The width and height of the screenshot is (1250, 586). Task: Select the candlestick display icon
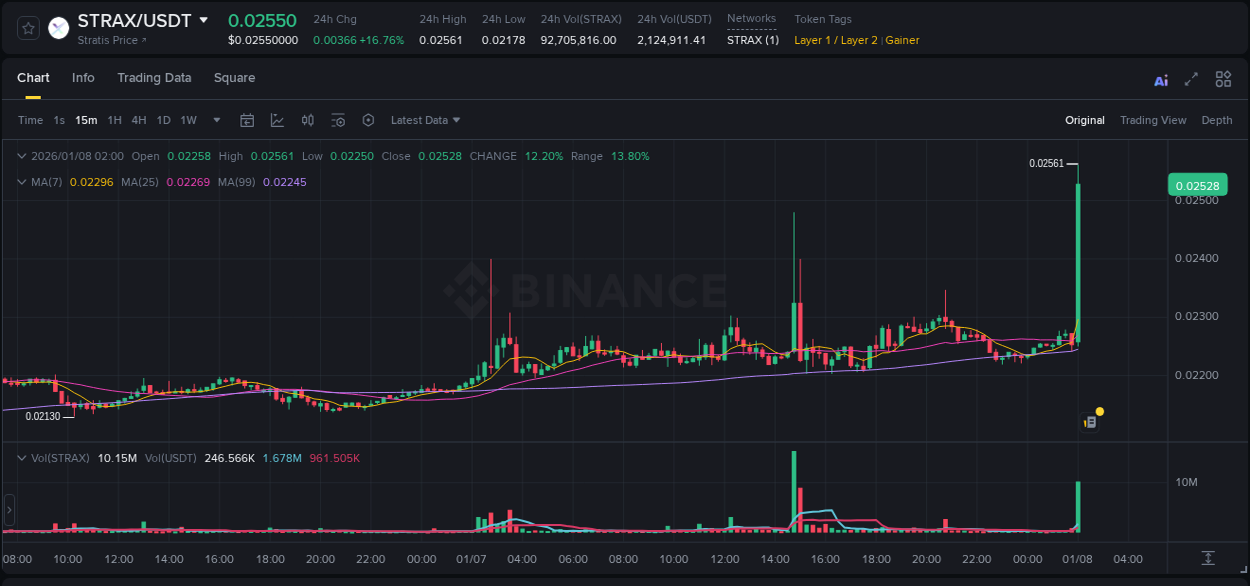pyautogui.click(x=307, y=119)
